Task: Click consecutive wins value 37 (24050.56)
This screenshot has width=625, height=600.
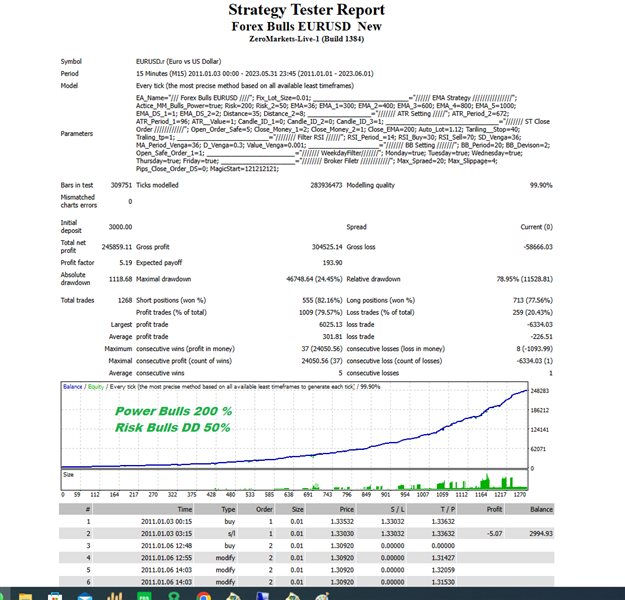Action: click(x=322, y=348)
